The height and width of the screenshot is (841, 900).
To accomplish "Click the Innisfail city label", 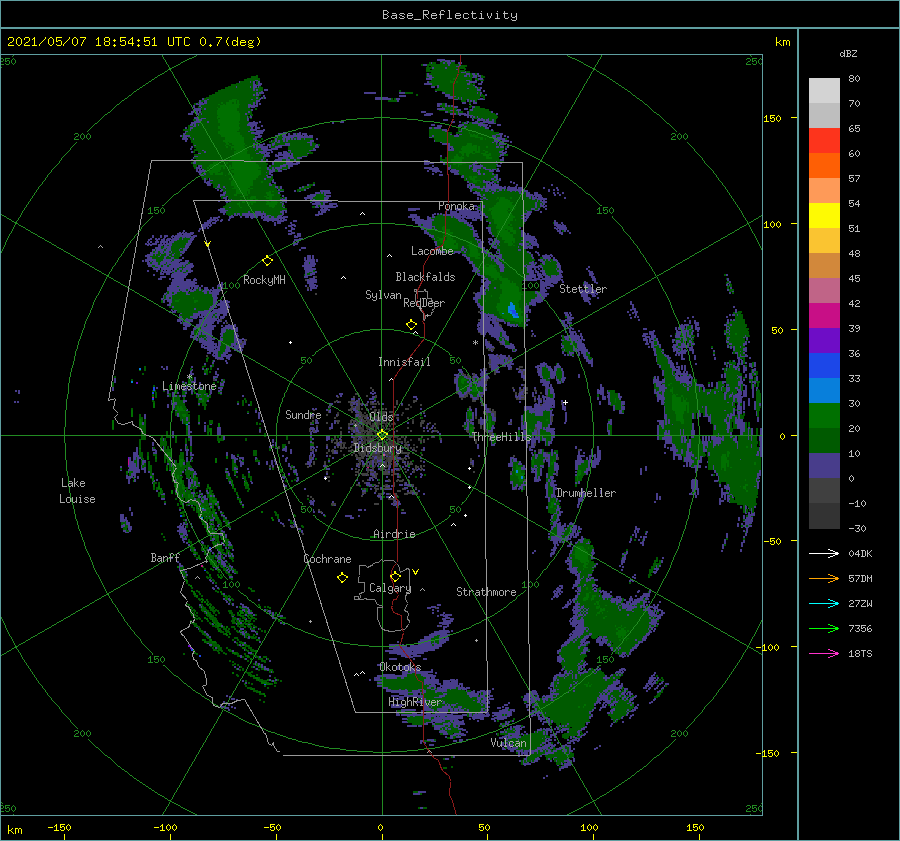I will pos(404,362).
